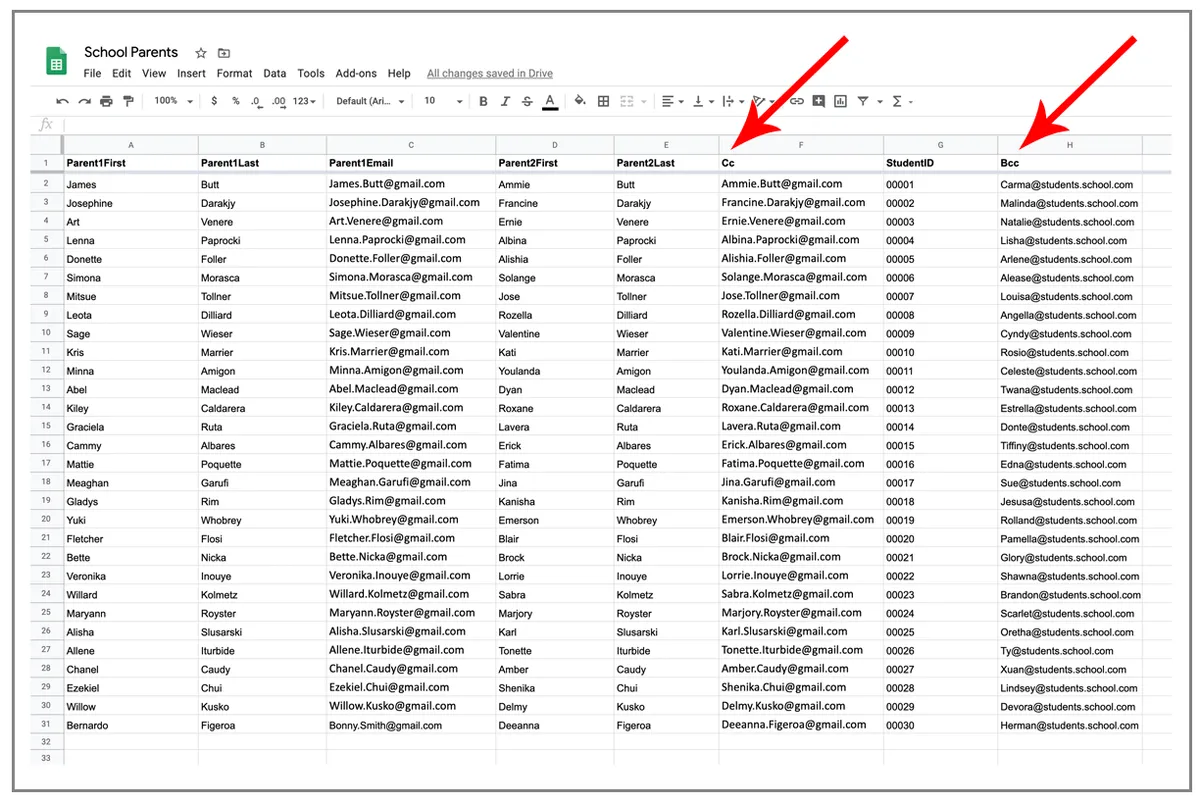
Task: Select cell James.Butt@gmail.com
Action: [x=411, y=184]
